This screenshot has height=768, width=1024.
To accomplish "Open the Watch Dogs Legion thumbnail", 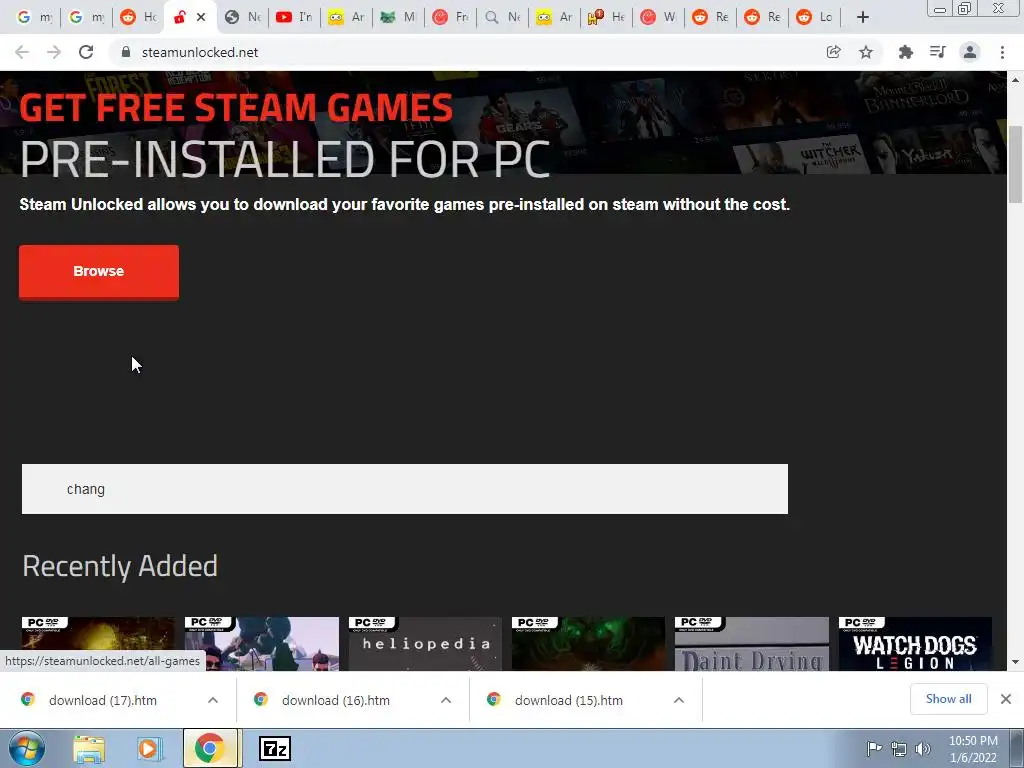I will click(x=915, y=644).
